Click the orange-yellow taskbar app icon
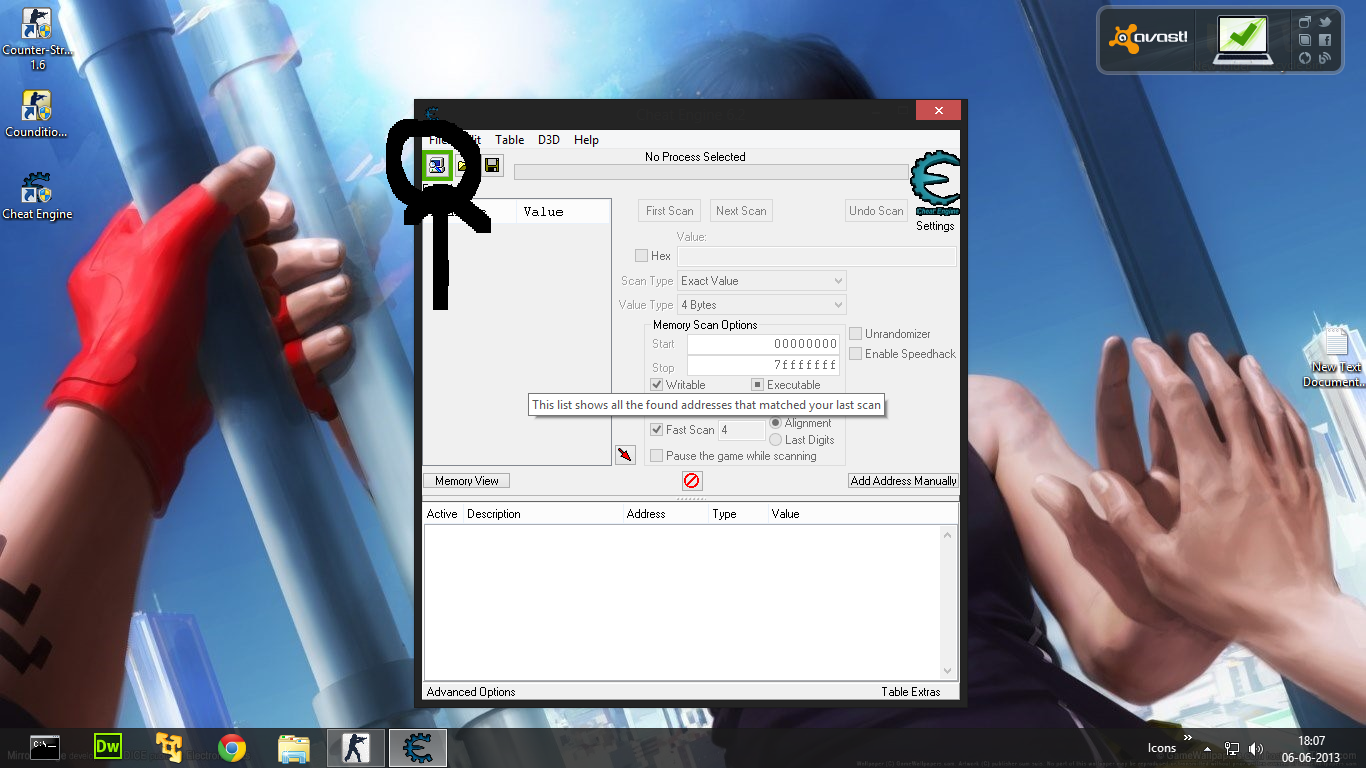 [x=169, y=748]
